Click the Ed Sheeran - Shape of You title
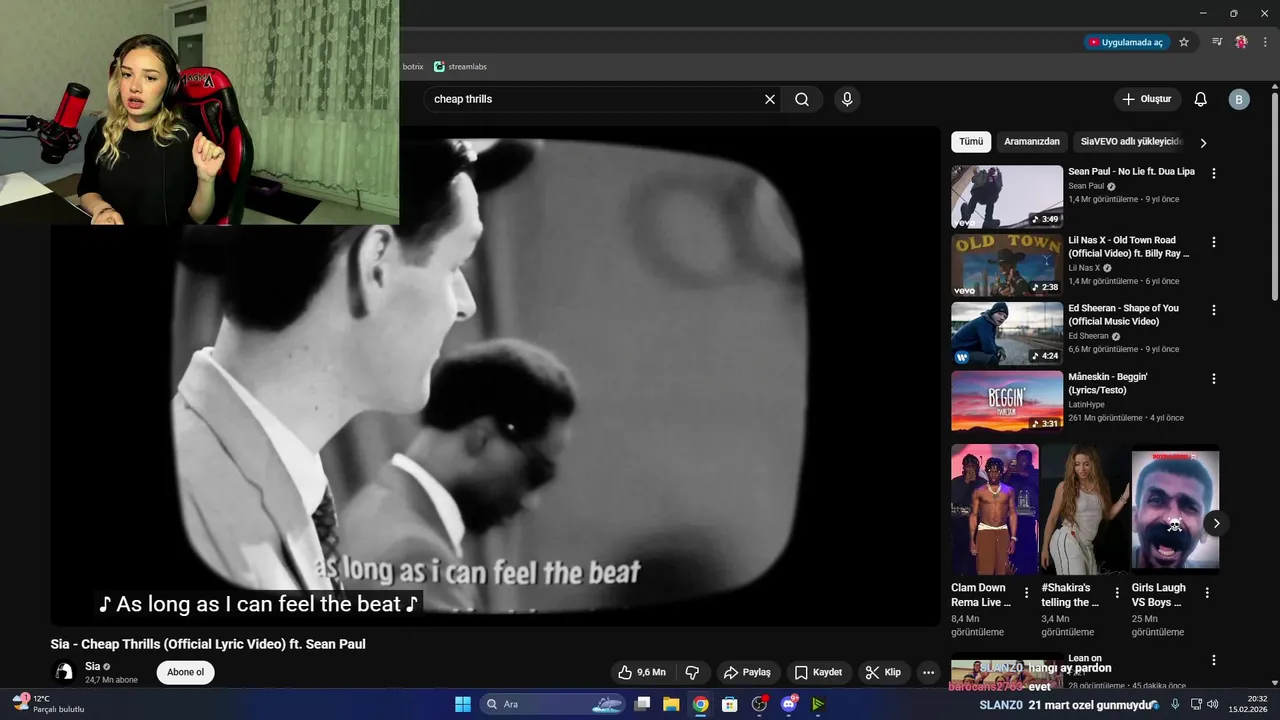 pos(1123,315)
